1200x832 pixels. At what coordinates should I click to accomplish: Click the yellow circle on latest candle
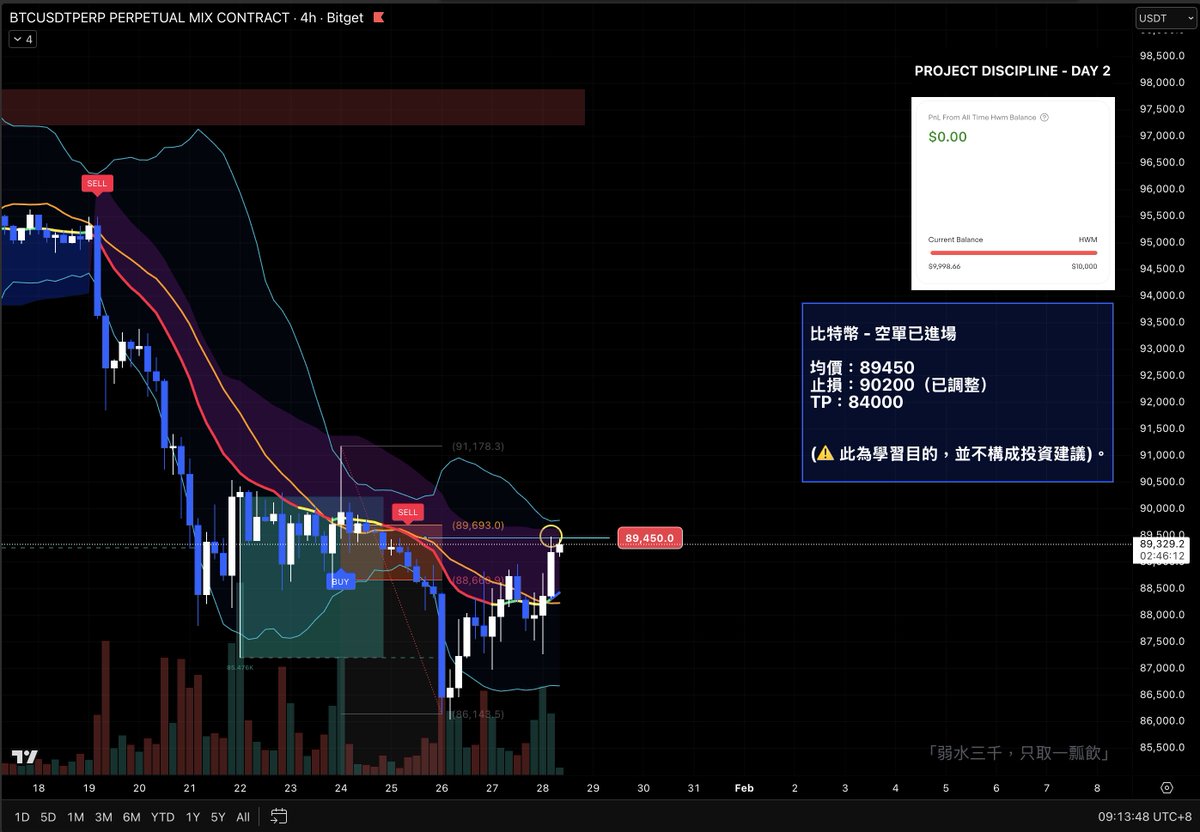551,535
